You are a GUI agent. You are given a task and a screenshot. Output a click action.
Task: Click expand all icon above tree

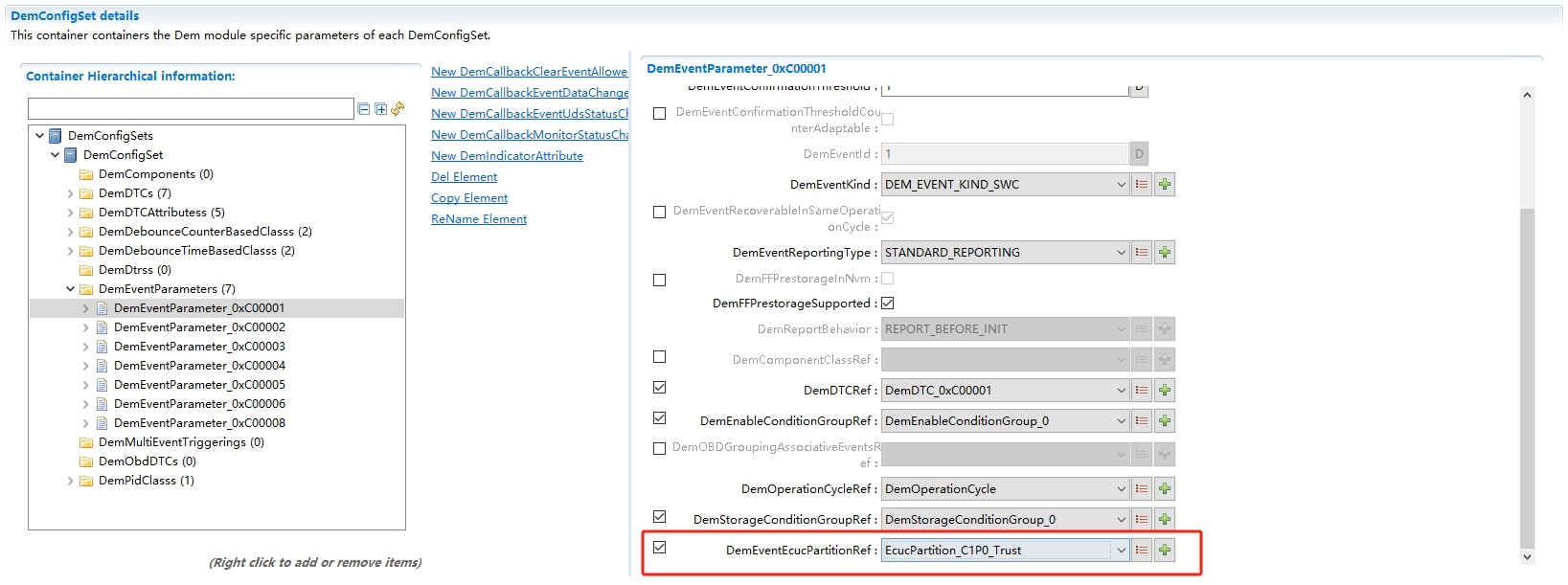click(381, 109)
